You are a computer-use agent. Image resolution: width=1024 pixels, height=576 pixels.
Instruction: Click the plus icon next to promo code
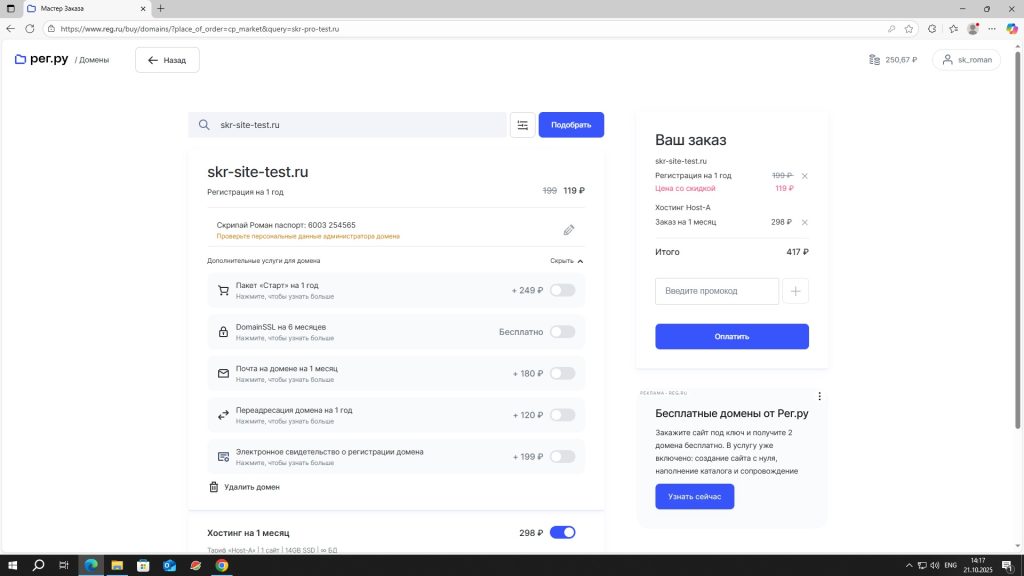[795, 291]
